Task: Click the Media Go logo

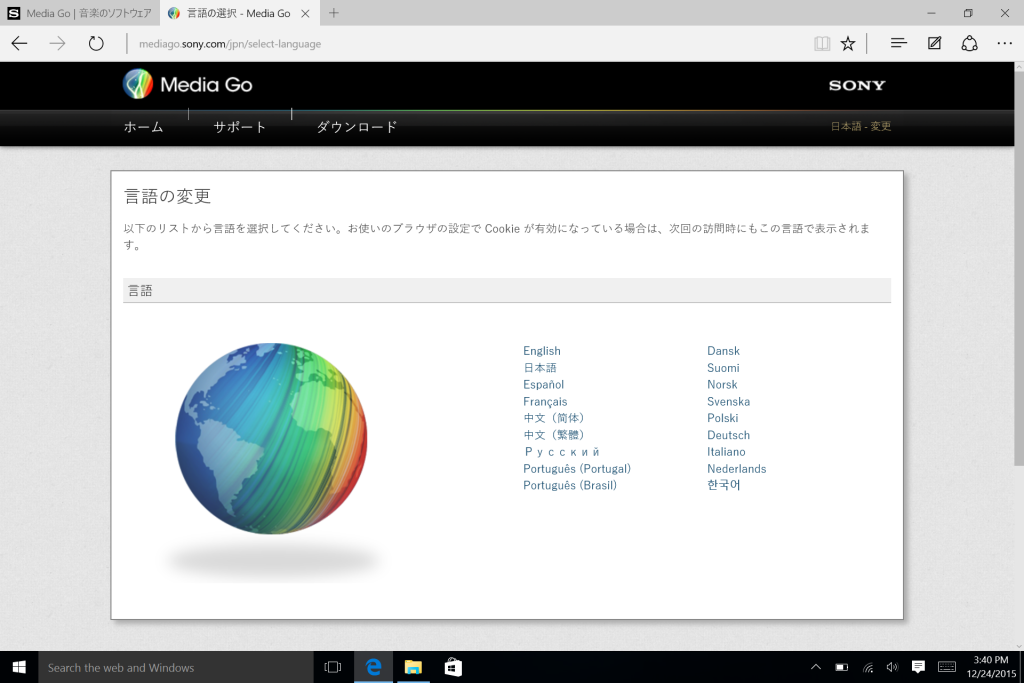Action: click(187, 84)
